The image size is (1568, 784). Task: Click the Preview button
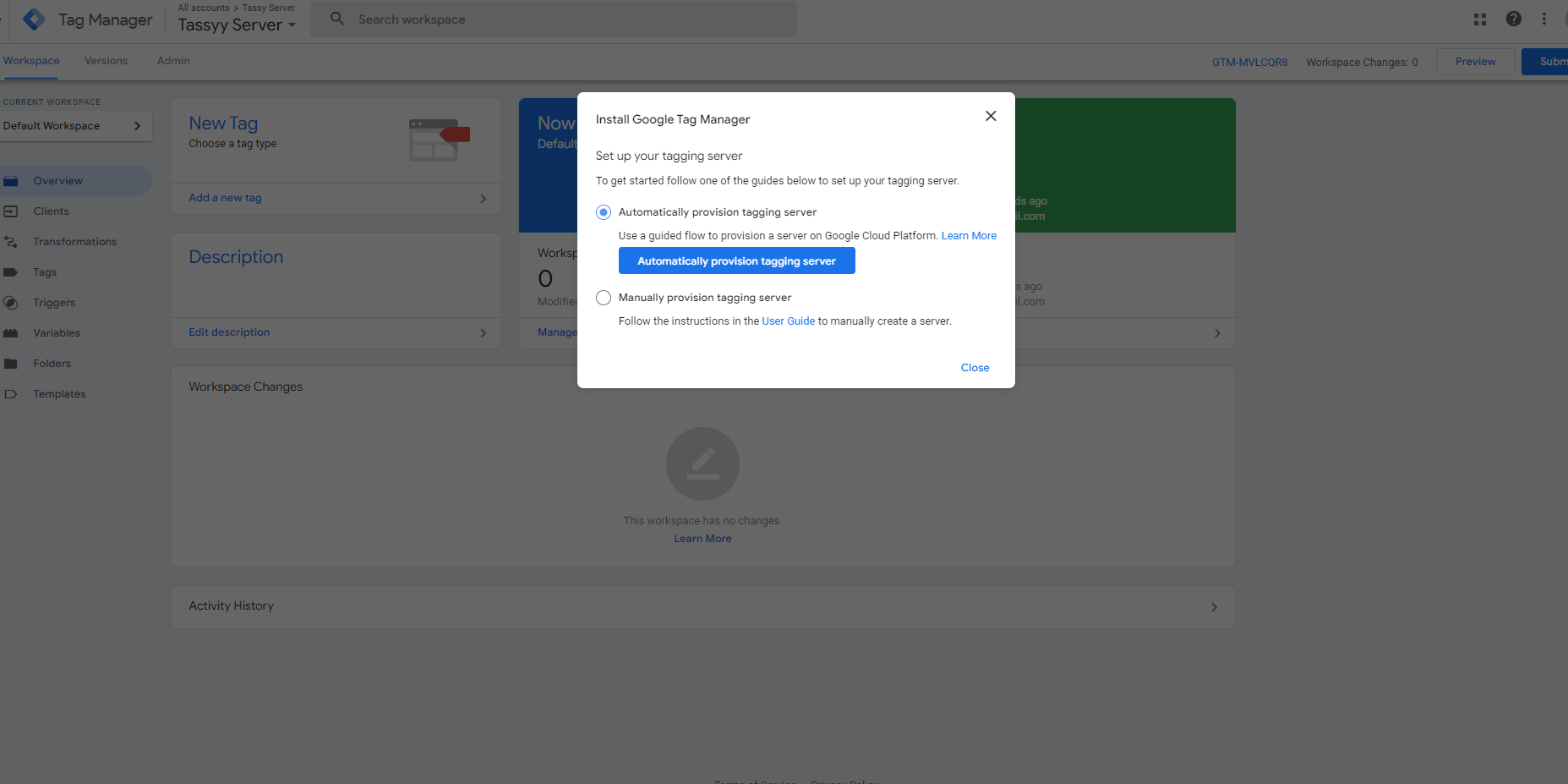point(1475,62)
